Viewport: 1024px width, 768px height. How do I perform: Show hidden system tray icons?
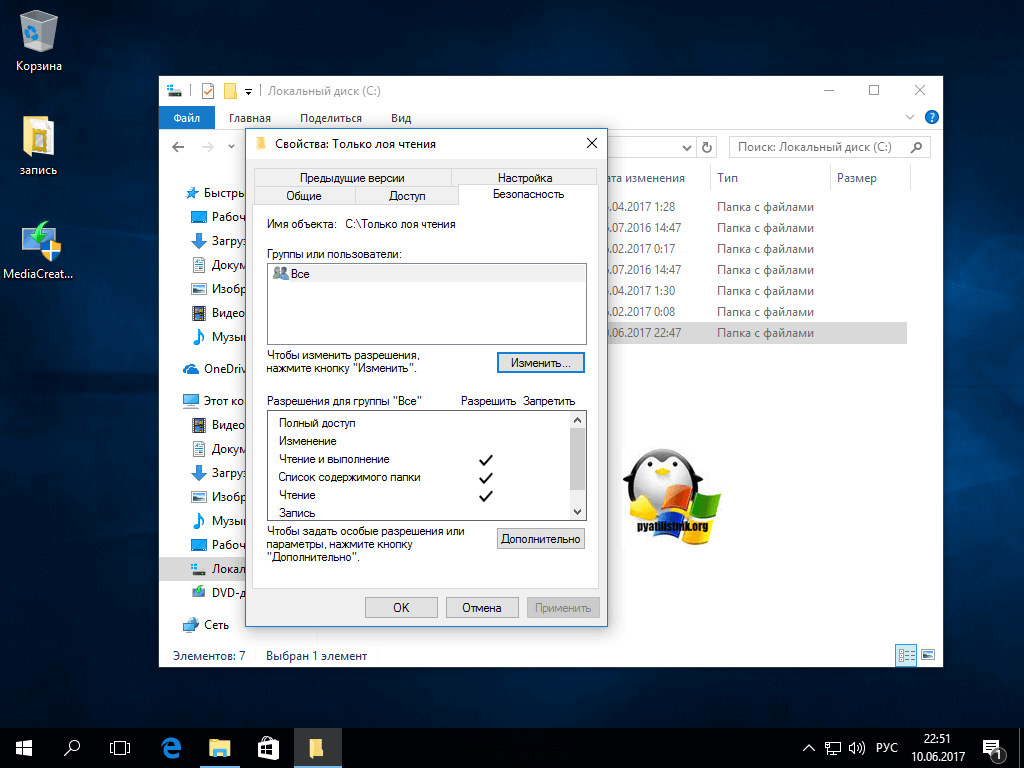tap(808, 748)
